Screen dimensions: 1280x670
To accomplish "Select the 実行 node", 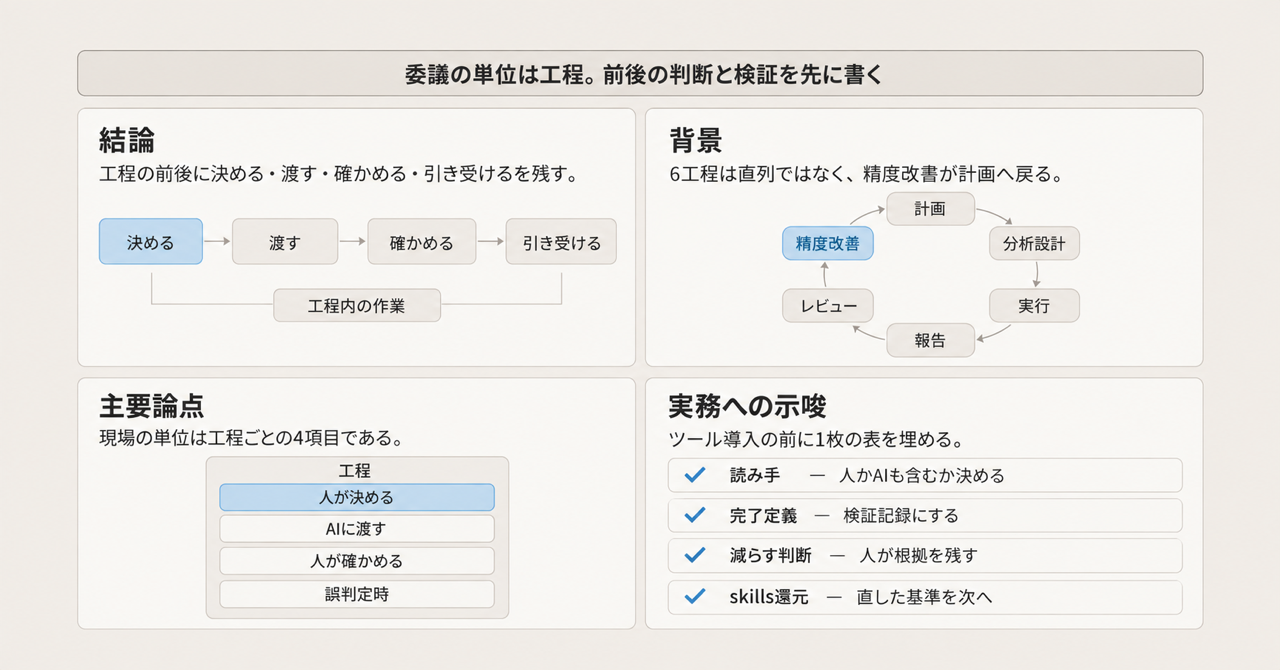I will pyautogui.click(x=1034, y=306).
